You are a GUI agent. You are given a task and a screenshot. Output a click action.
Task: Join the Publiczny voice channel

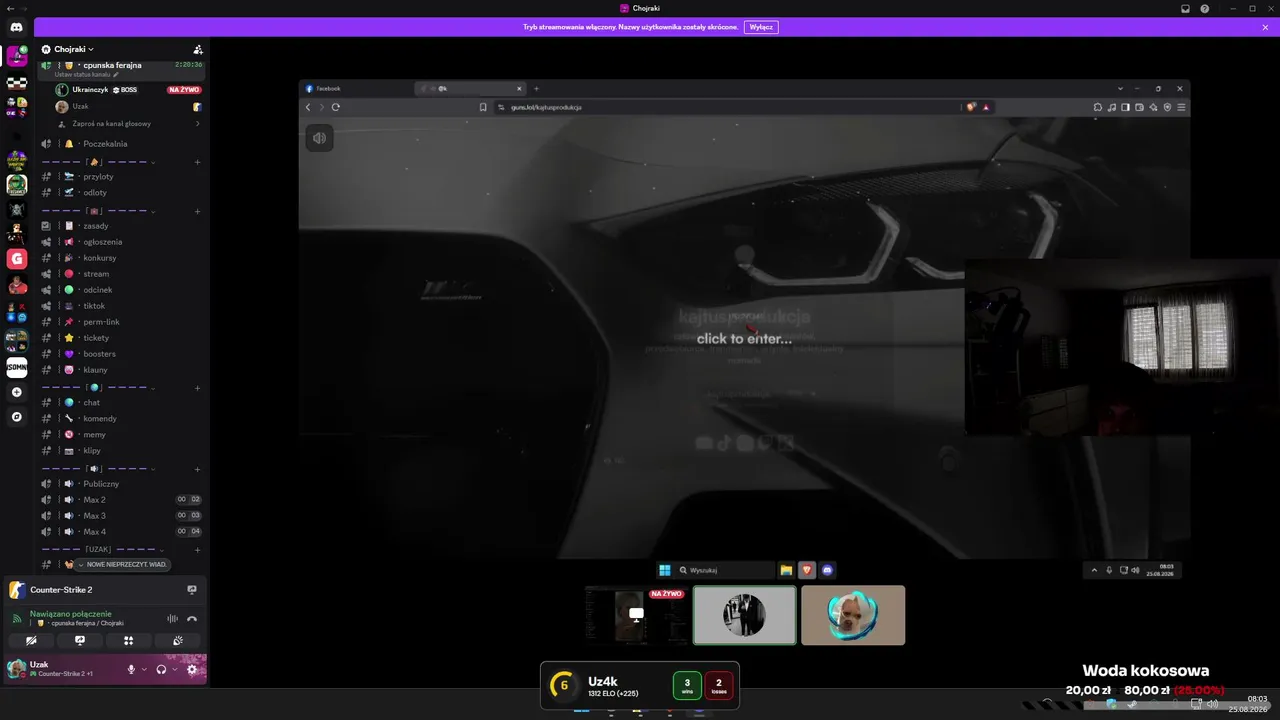[122, 484]
